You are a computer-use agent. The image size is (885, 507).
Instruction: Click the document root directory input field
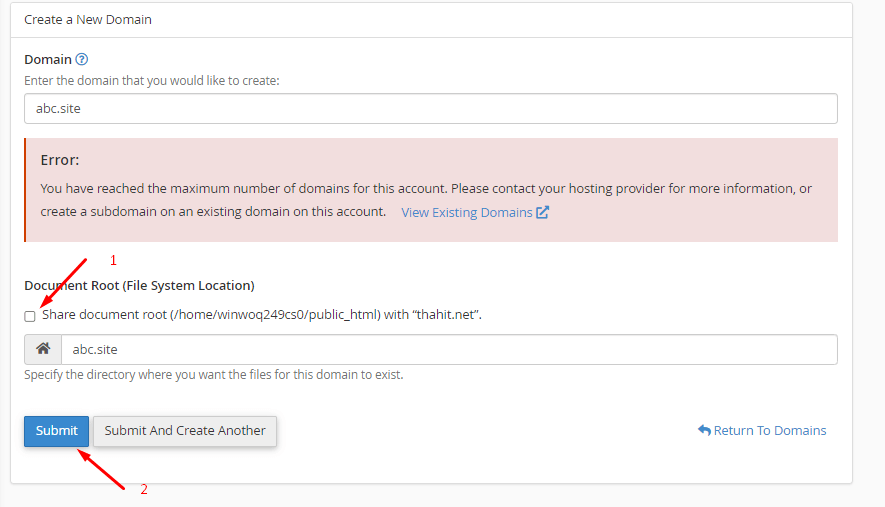coord(449,349)
